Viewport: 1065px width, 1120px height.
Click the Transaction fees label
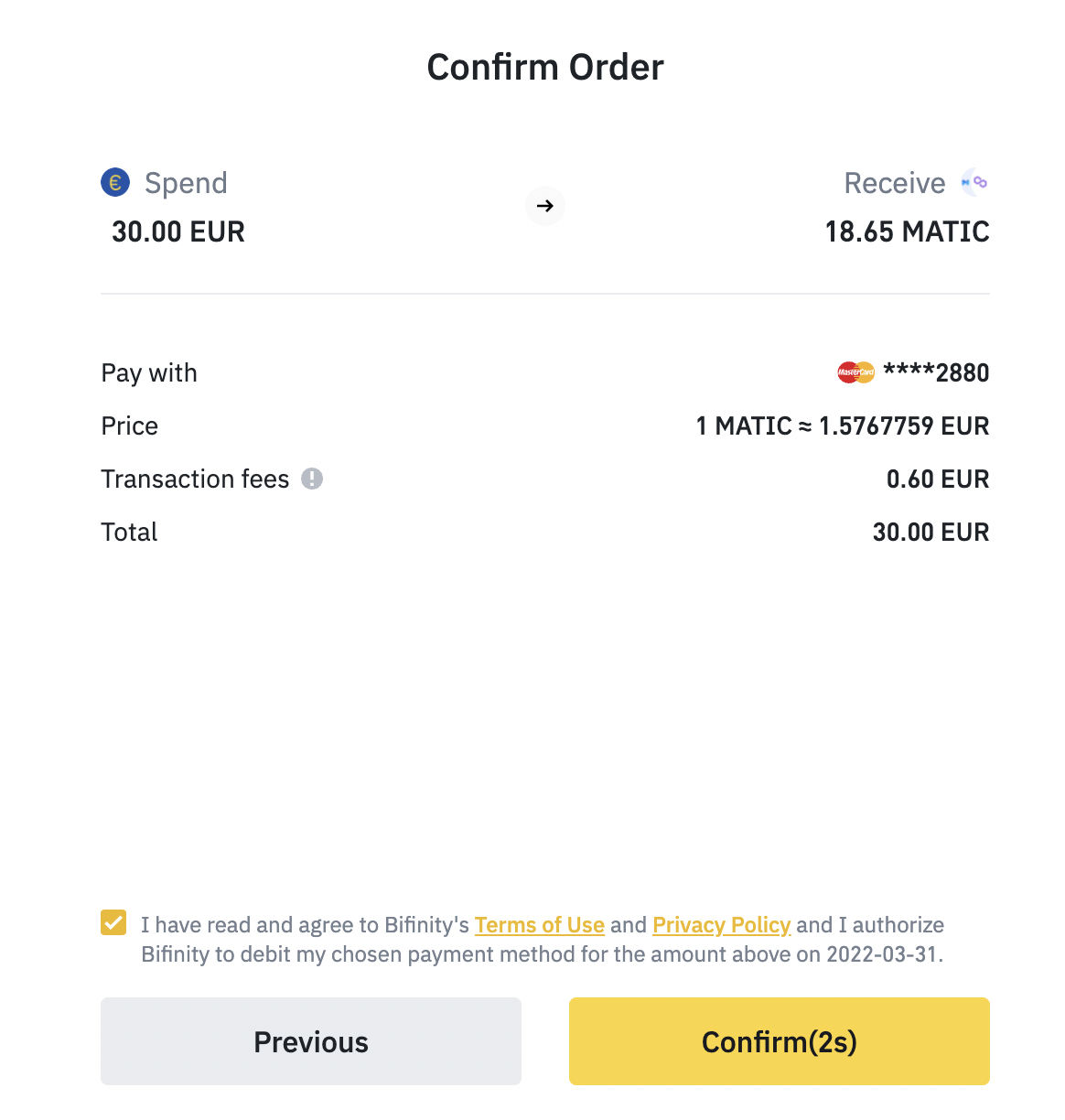195,479
